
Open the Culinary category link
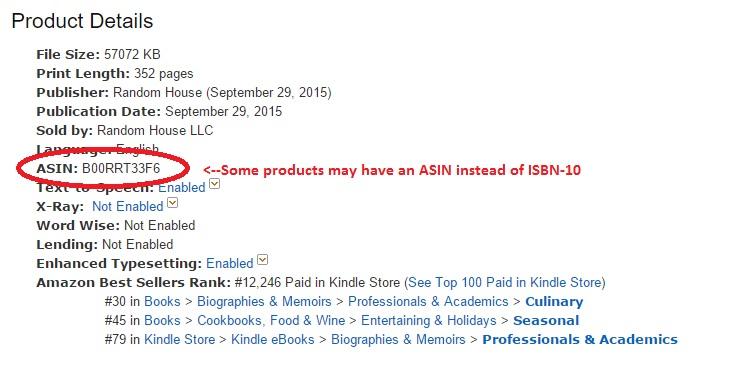click(554, 302)
